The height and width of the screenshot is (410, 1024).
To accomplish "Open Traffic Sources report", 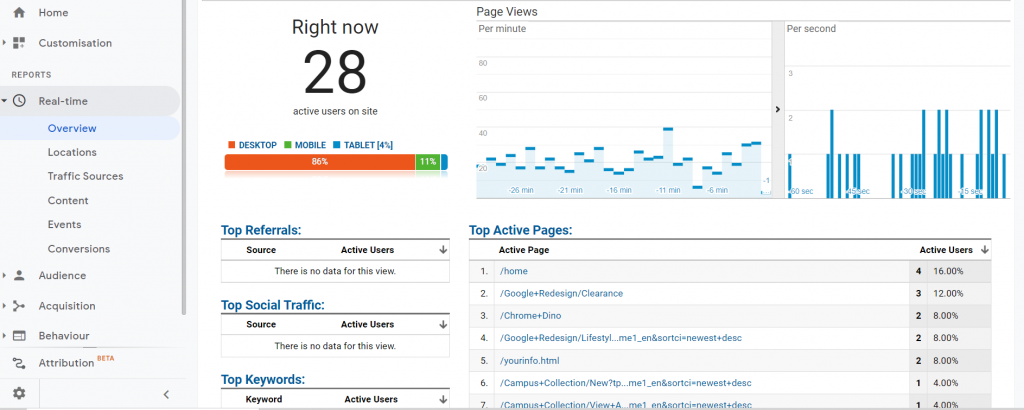I will pyautogui.click(x=85, y=176).
